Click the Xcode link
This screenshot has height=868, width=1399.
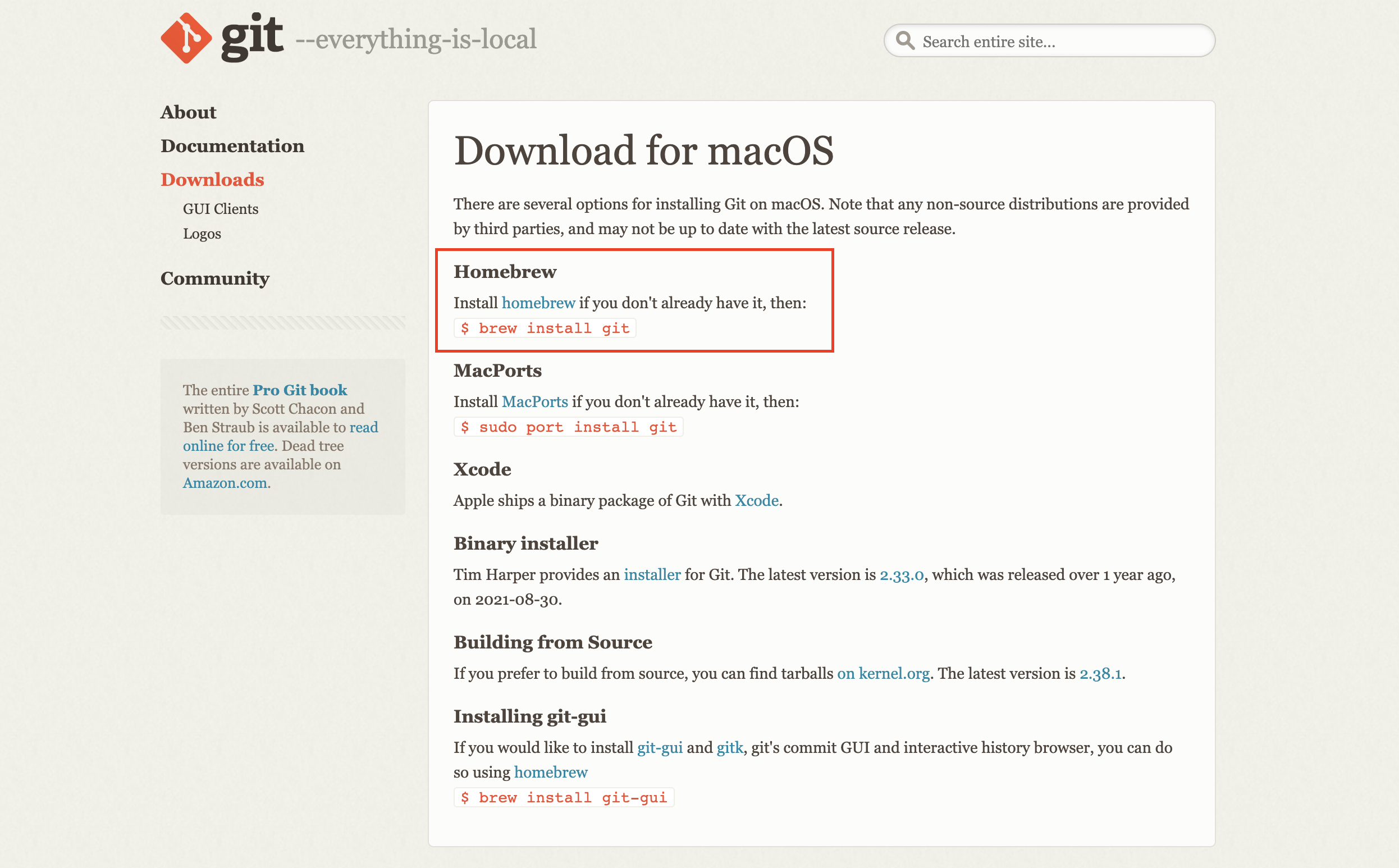[756, 501]
